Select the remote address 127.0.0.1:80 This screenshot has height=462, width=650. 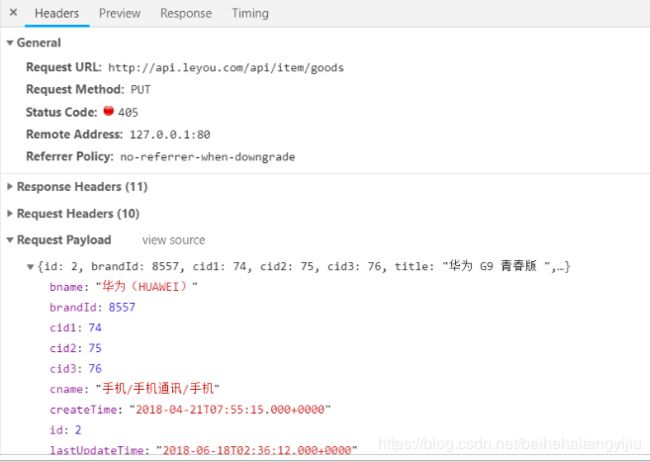(170, 134)
